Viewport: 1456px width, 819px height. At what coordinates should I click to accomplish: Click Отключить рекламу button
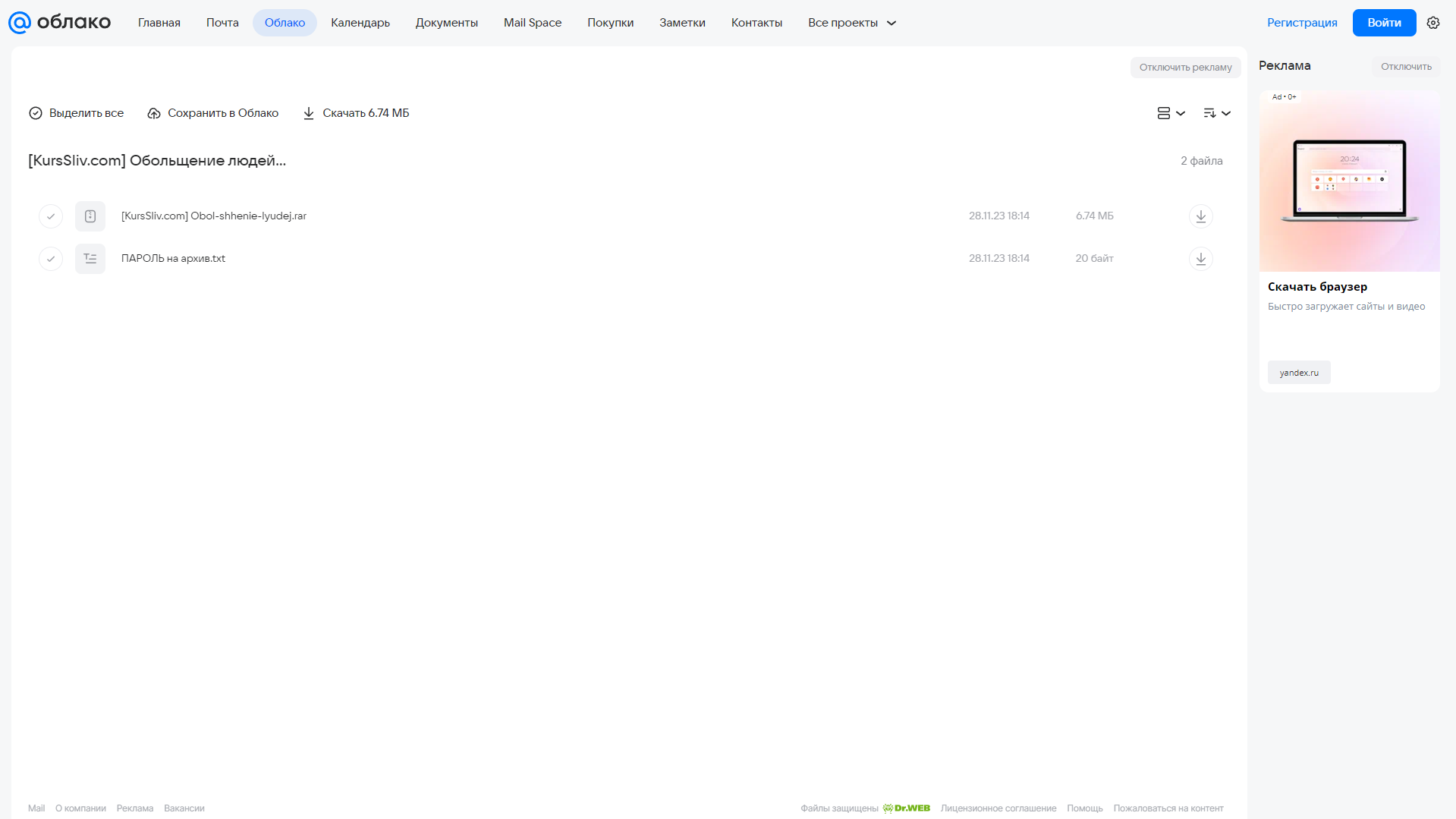click(x=1185, y=68)
